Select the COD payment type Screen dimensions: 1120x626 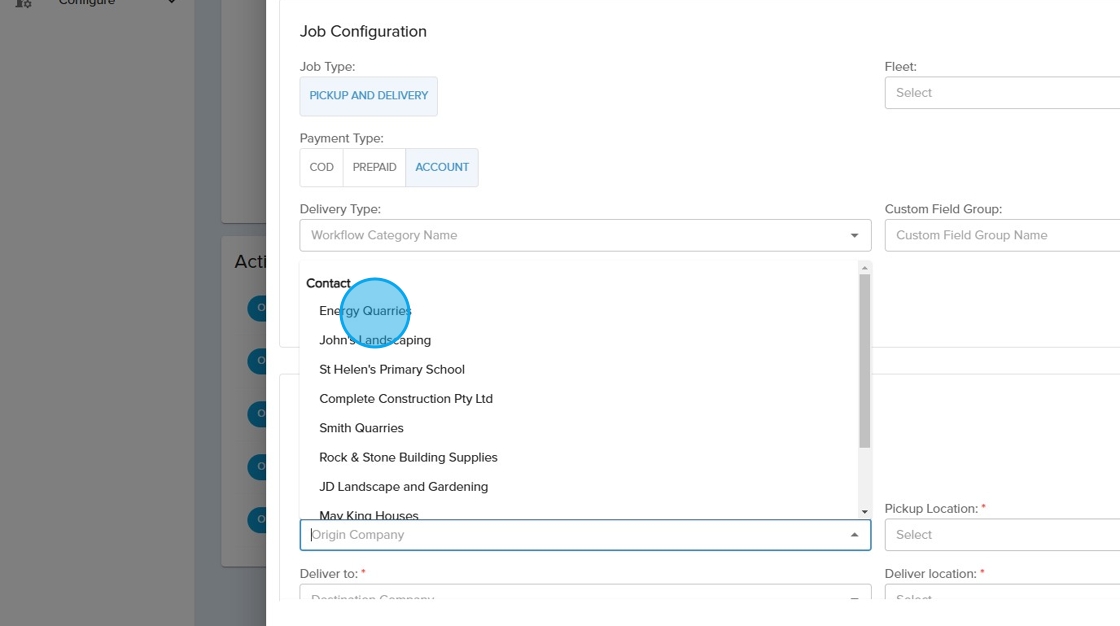321,167
